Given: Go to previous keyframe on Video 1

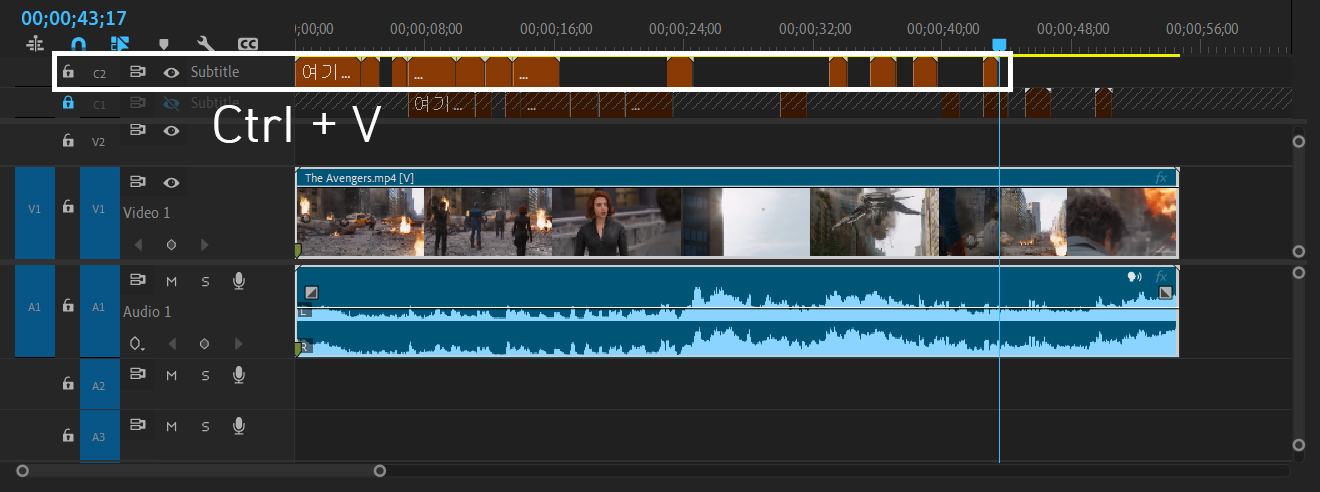Looking at the screenshot, I should 138,244.
